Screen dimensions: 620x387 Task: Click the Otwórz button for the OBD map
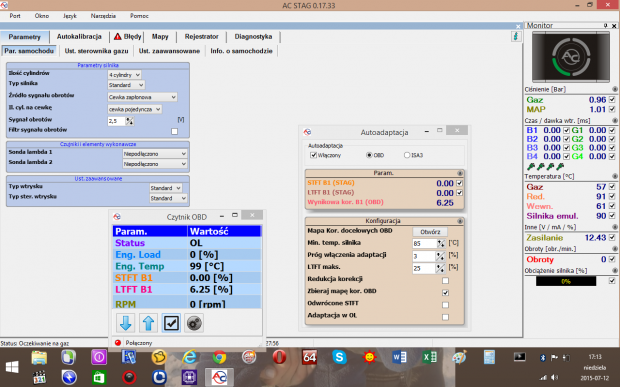[x=430, y=232]
